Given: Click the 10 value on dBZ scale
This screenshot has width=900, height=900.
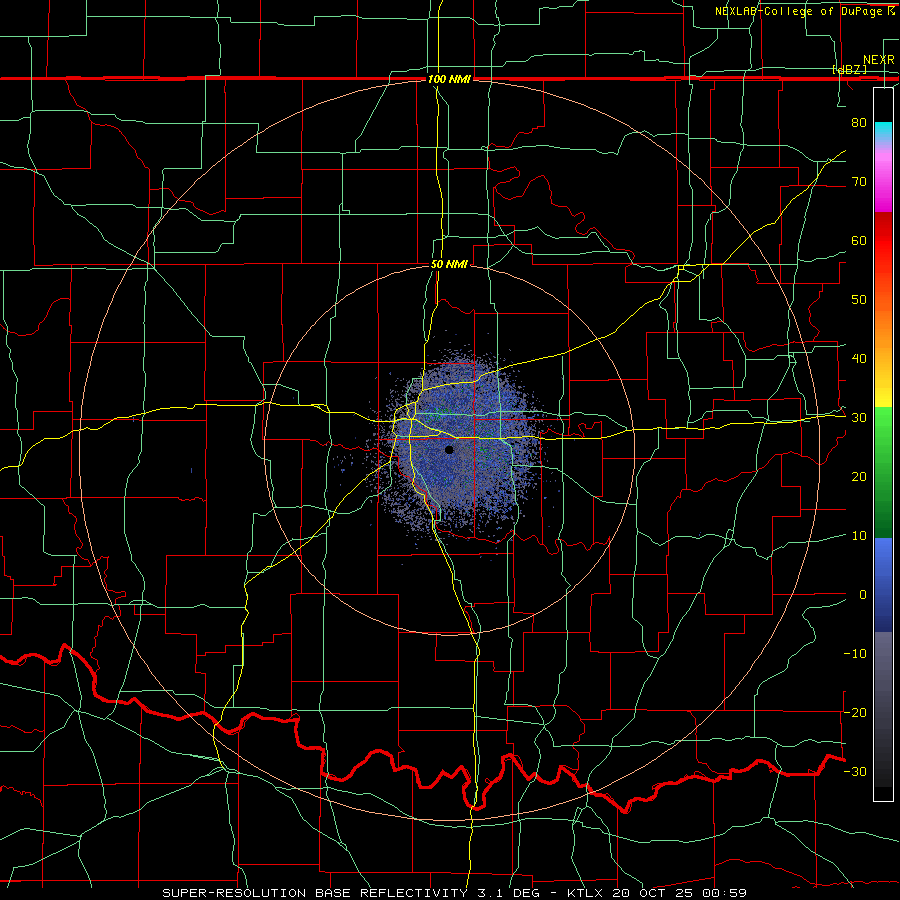Looking at the screenshot, I should [859, 536].
